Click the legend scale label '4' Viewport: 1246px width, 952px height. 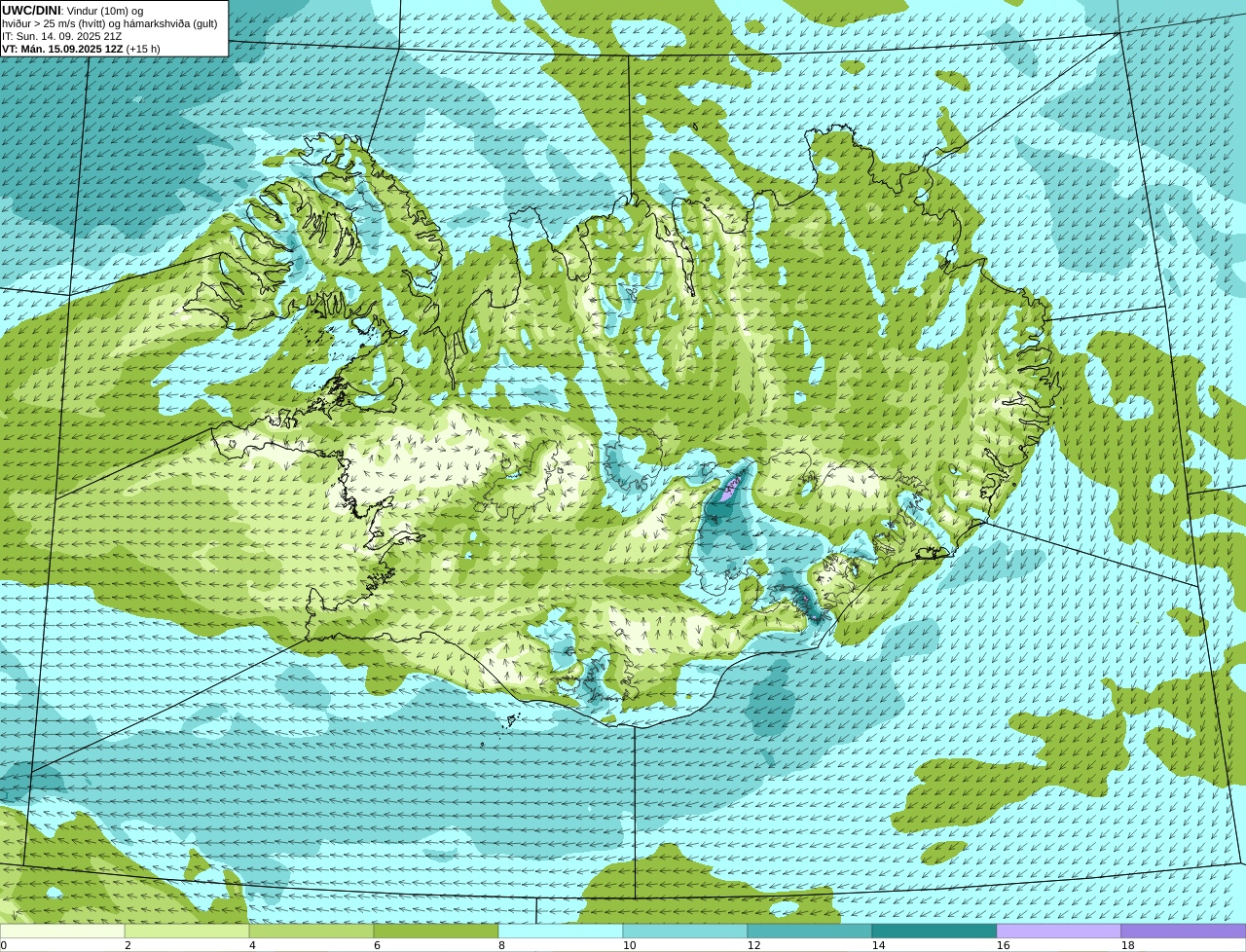tap(252, 945)
